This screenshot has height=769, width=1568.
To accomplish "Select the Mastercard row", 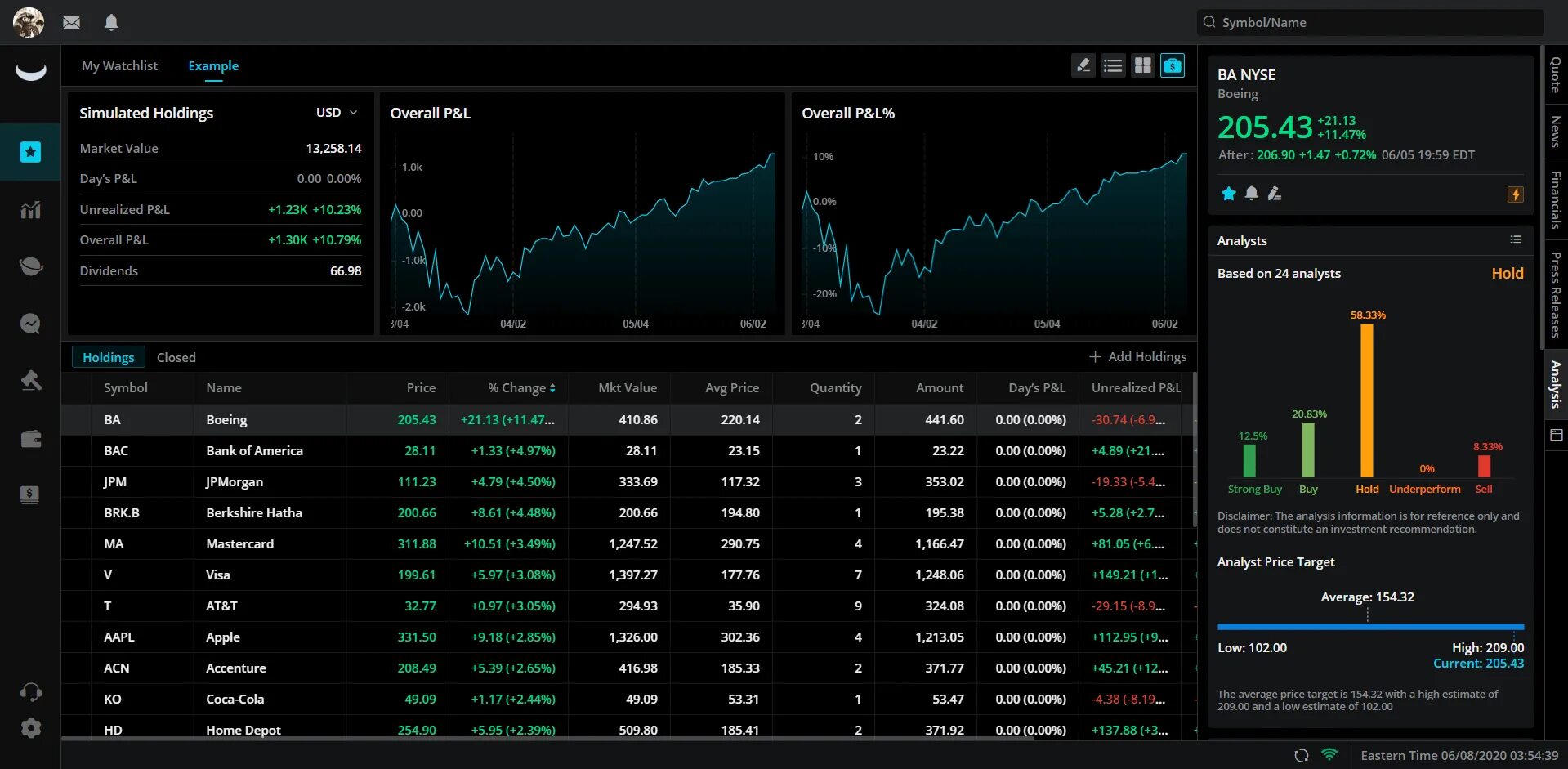I will pos(627,544).
